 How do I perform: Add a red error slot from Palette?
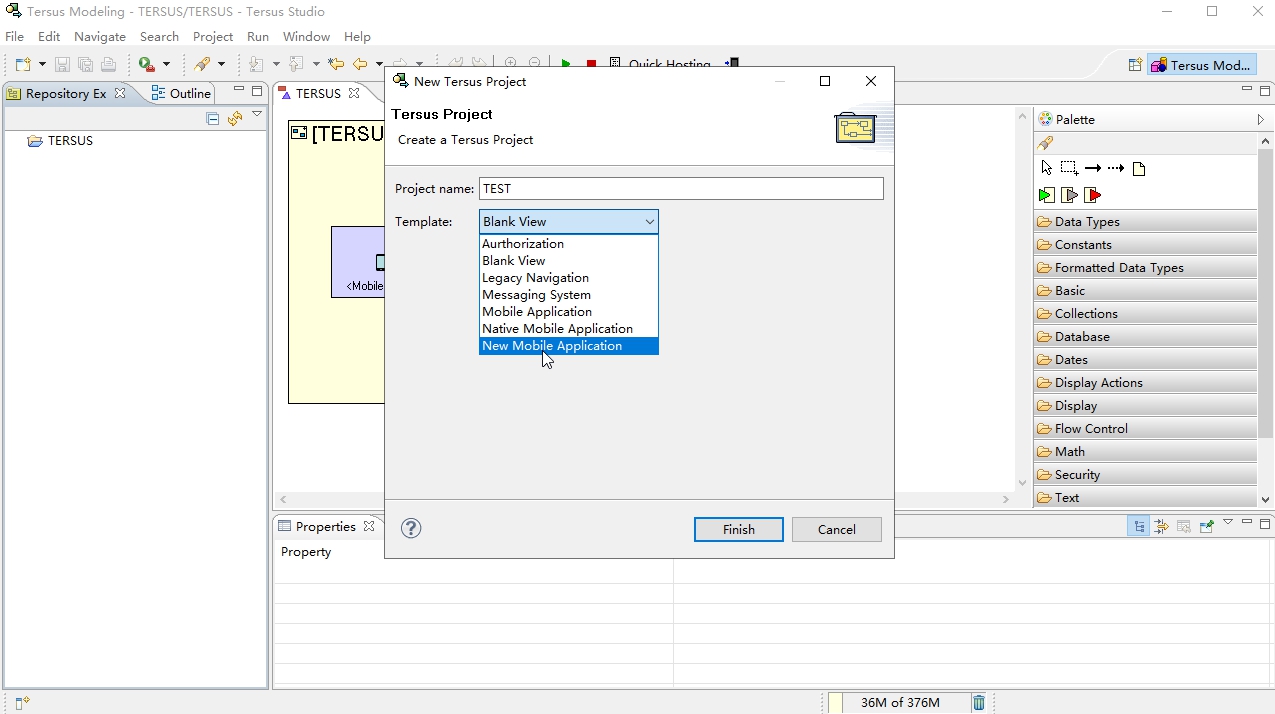(x=1093, y=195)
